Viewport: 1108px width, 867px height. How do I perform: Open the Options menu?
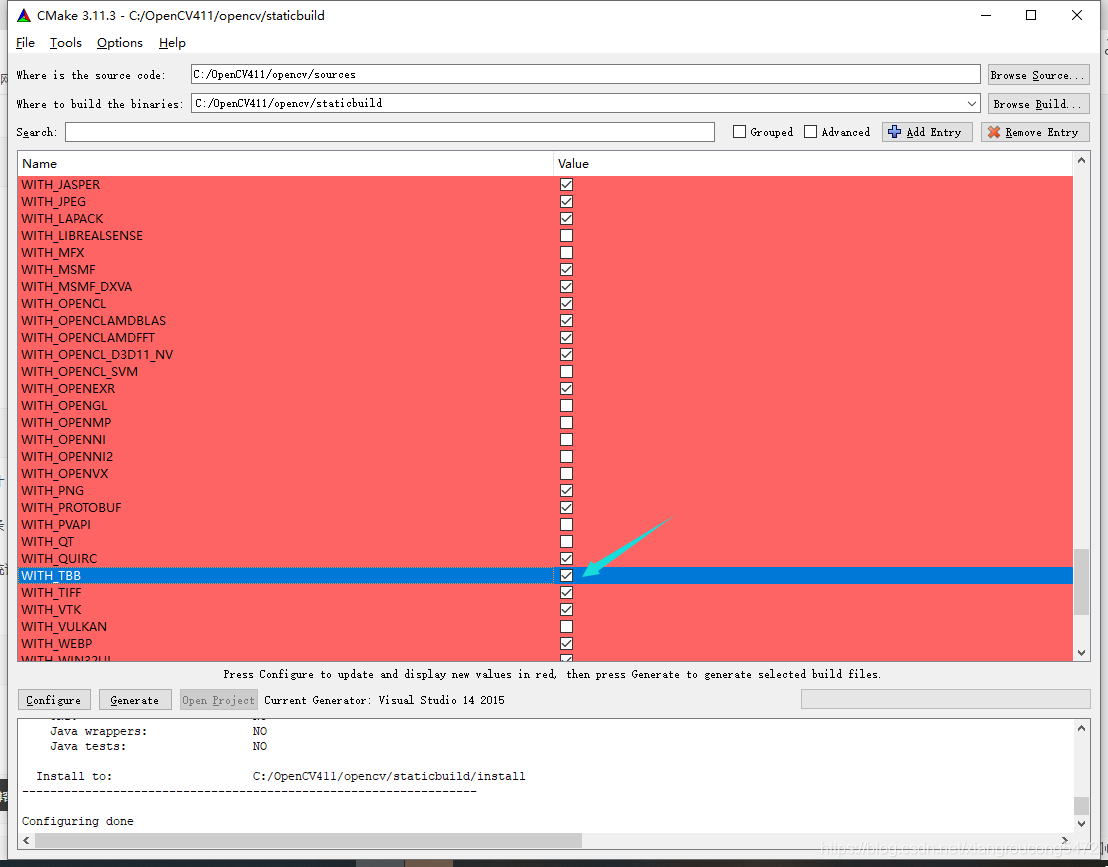[119, 43]
